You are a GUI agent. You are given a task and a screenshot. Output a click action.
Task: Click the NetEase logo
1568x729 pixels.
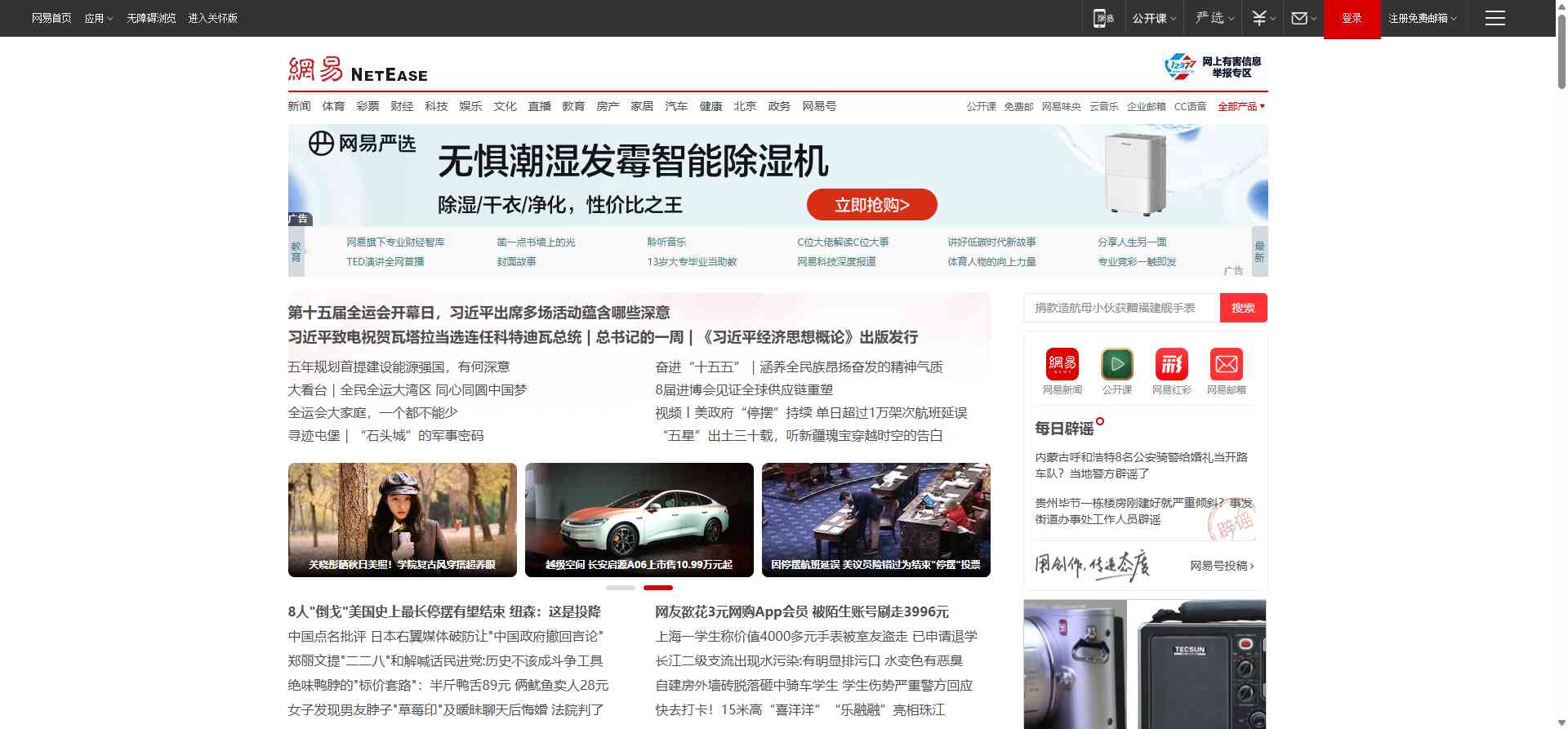pos(358,69)
